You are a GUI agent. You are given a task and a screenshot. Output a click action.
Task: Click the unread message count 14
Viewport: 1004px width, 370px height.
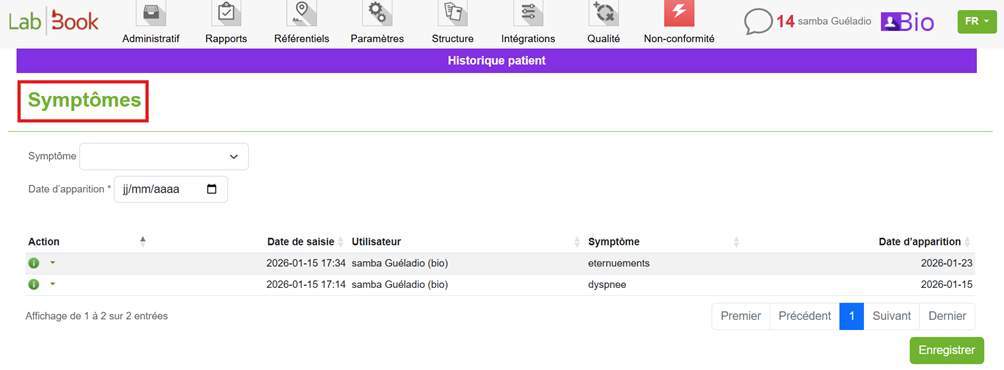(786, 22)
